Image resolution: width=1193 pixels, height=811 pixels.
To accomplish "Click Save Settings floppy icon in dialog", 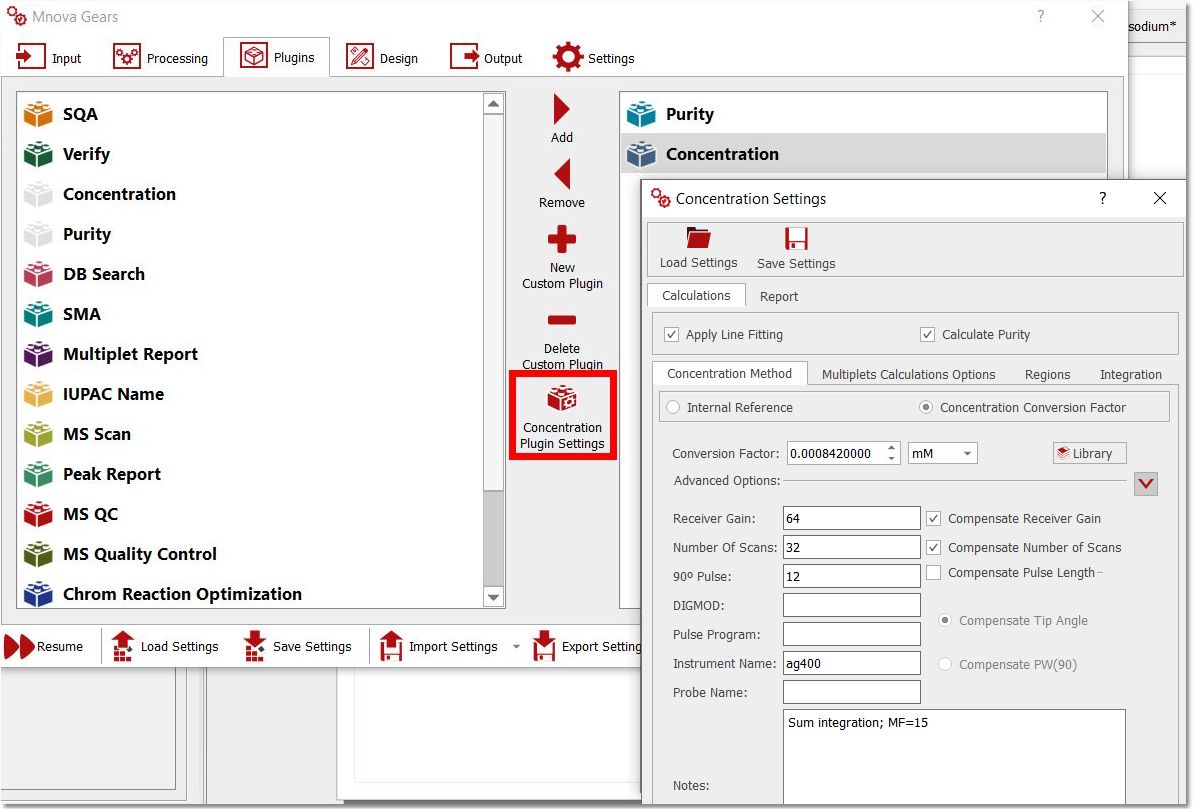I will 796,239.
